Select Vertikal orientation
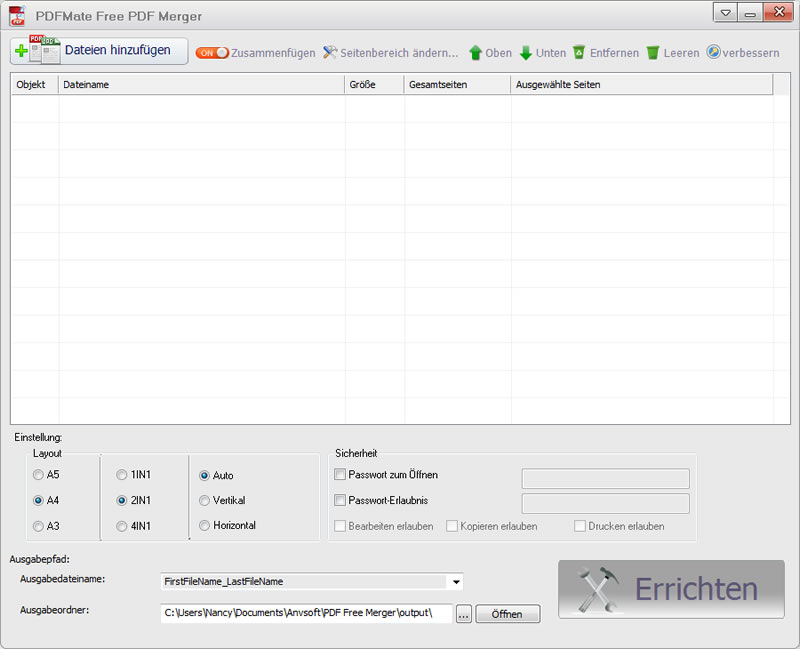This screenshot has height=649, width=800. (205, 501)
